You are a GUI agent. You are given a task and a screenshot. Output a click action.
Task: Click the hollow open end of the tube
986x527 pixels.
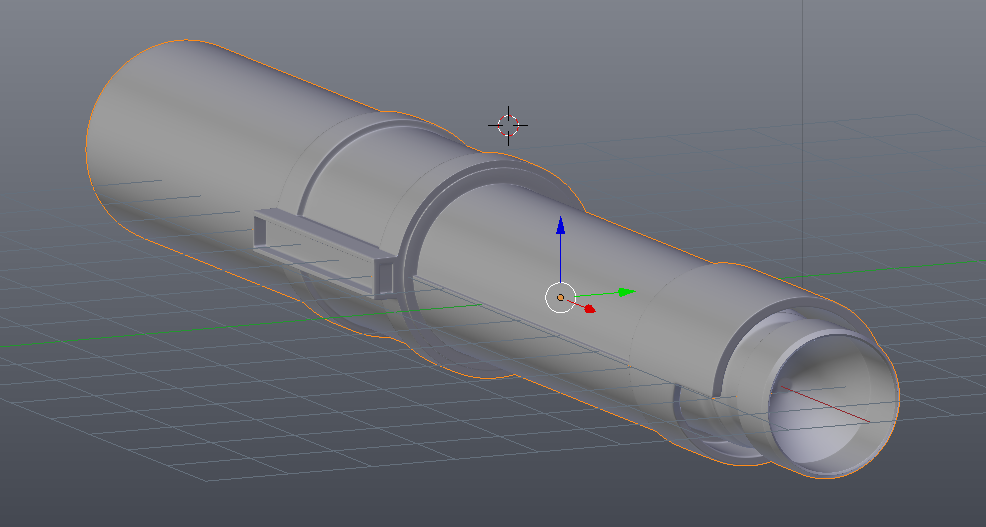tap(833, 404)
